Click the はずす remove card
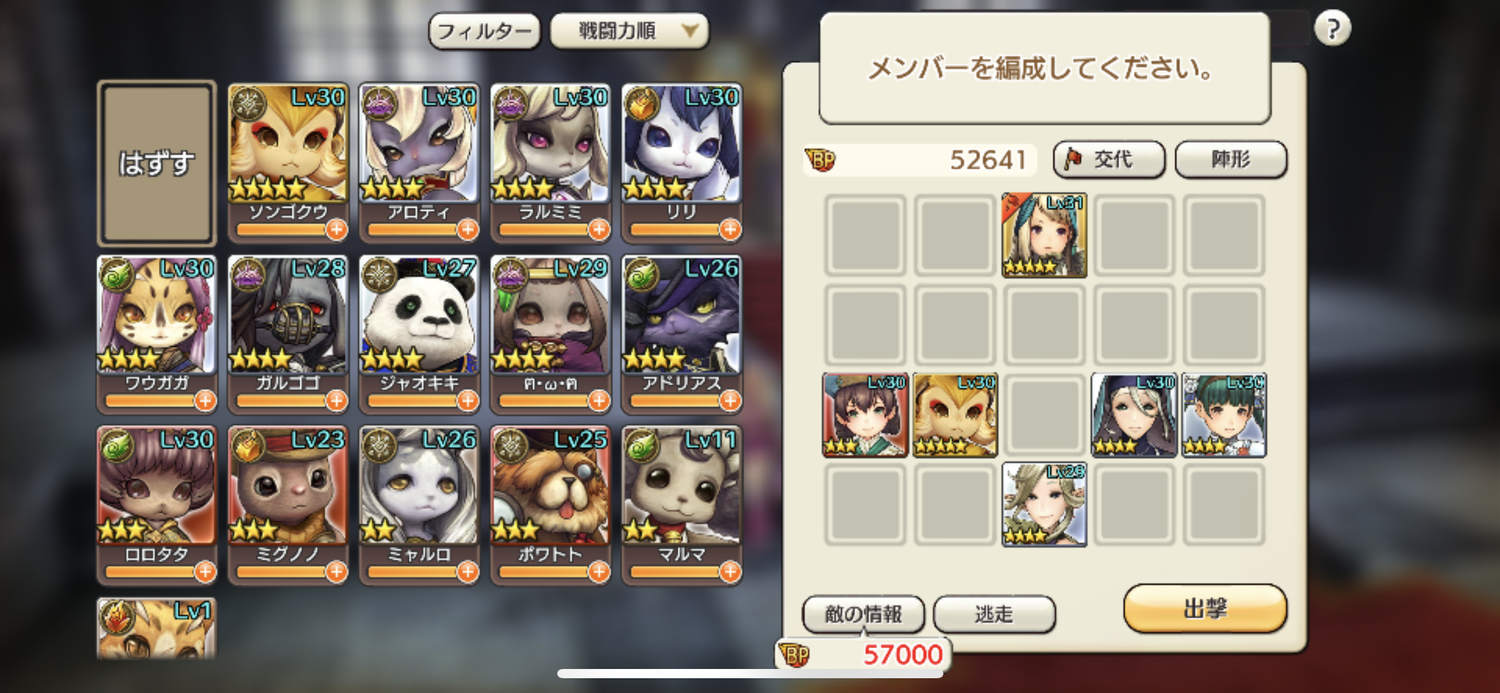This screenshot has height=693, width=1500. pyautogui.click(x=156, y=163)
